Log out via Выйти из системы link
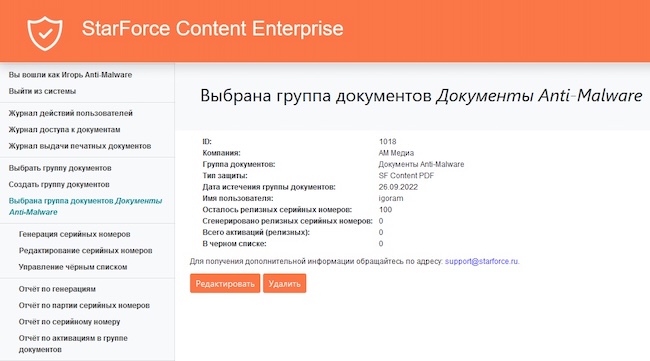Viewport: 650px width, 361px height. tap(42, 91)
